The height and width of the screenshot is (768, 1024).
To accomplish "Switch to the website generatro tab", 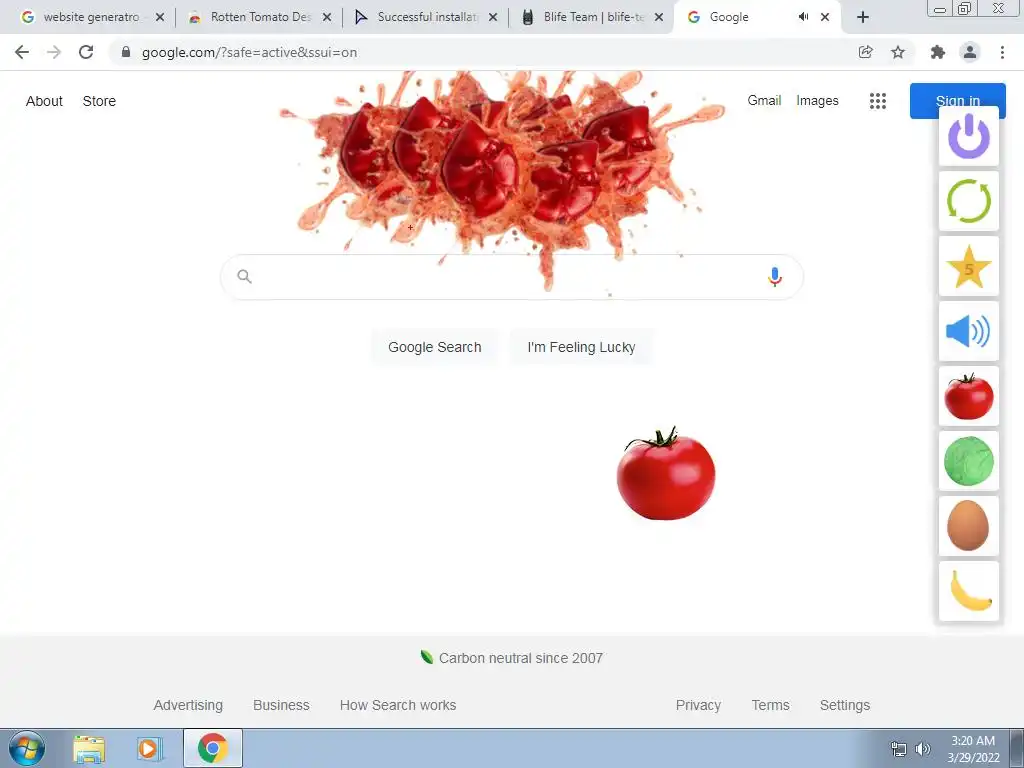I will (91, 17).
